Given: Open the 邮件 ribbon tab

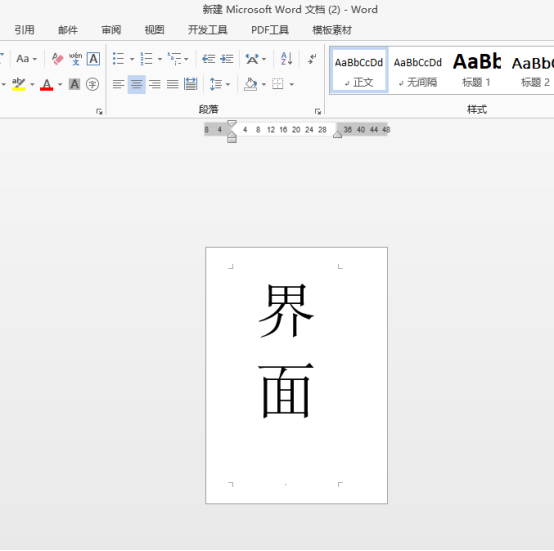Looking at the screenshot, I should coord(68,30).
